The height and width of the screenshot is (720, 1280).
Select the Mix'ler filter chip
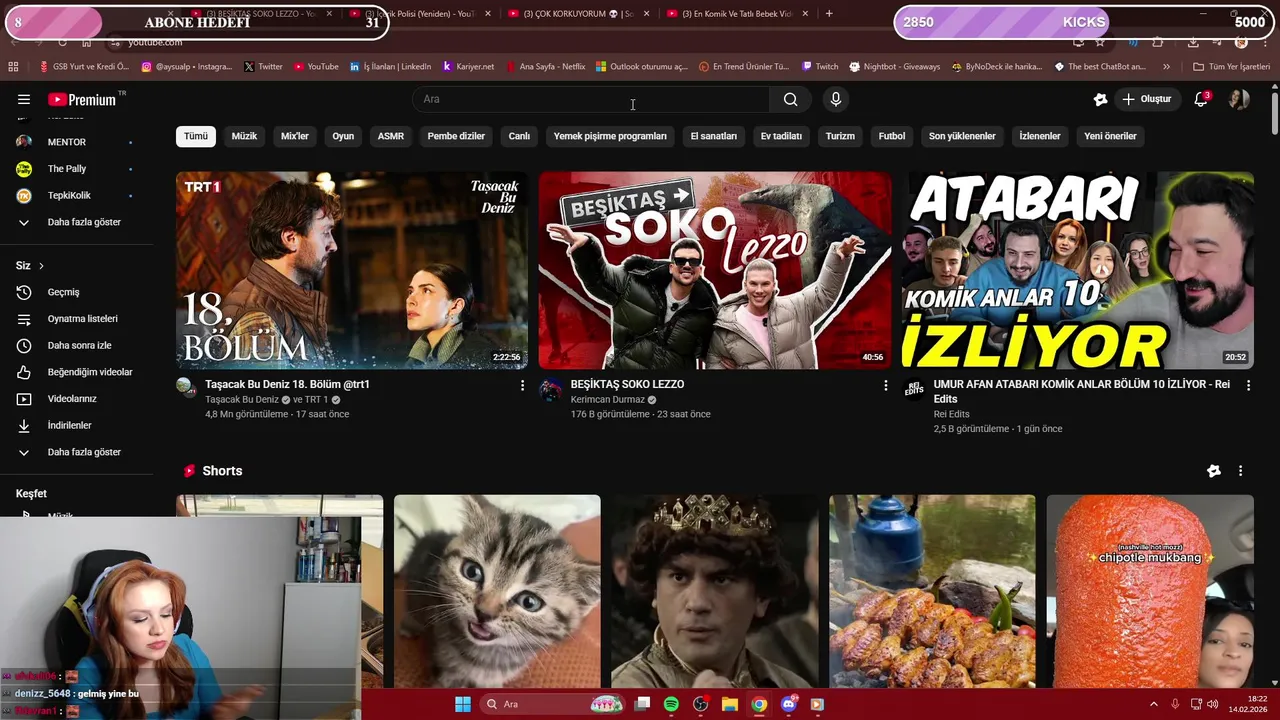[x=295, y=136]
